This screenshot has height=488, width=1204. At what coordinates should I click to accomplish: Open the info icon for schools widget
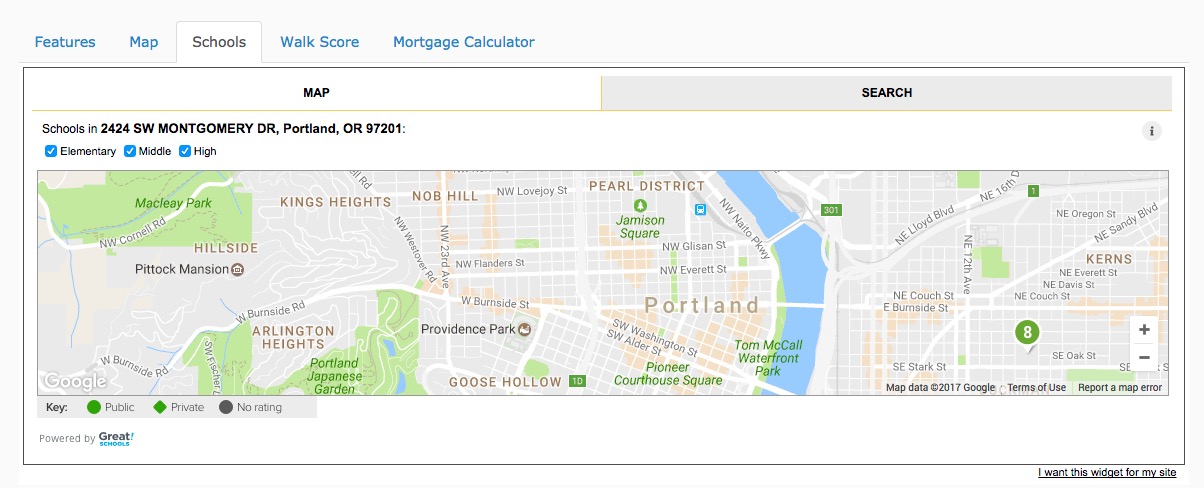[x=1152, y=131]
